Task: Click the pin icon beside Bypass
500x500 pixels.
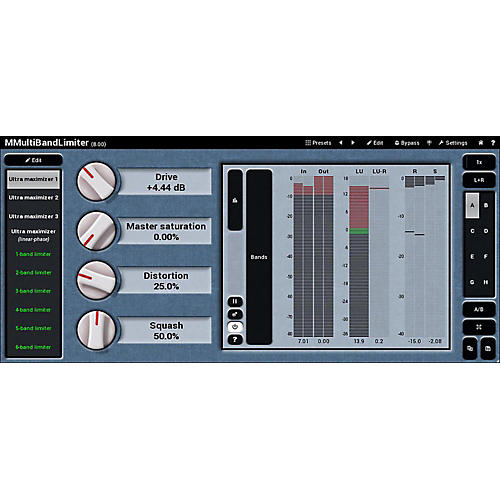Action: point(429,143)
